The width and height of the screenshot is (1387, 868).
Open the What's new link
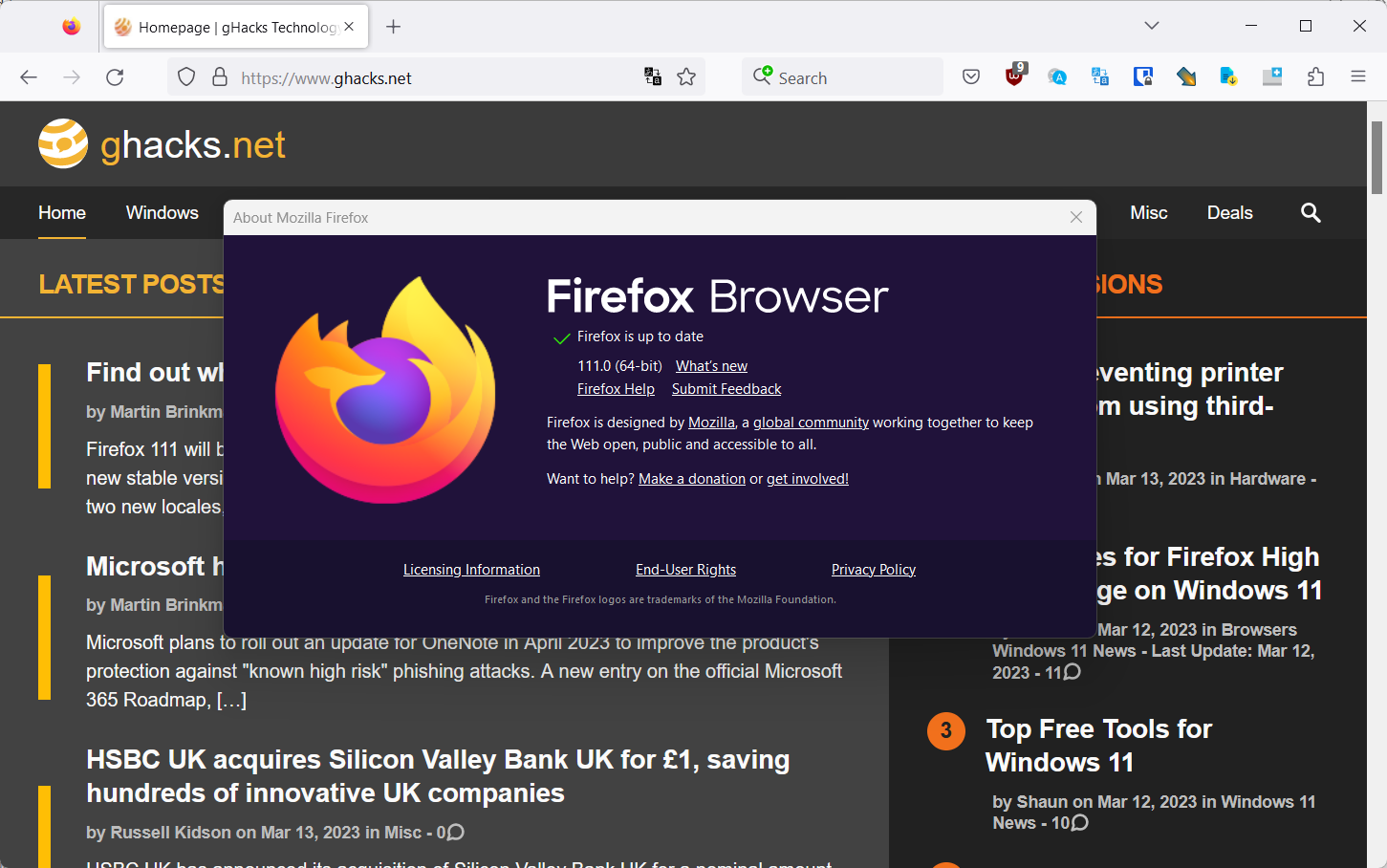coord(711,366)
